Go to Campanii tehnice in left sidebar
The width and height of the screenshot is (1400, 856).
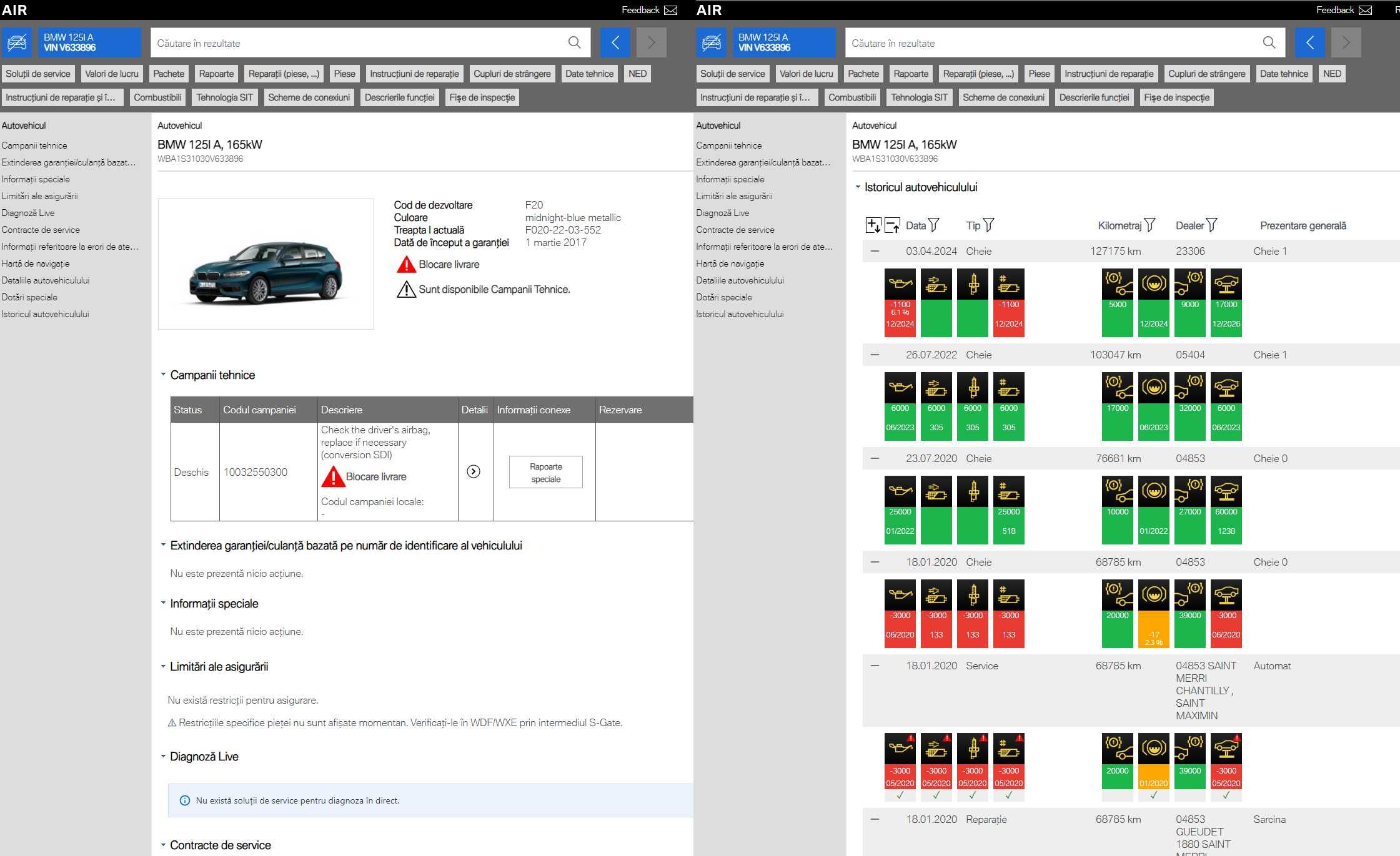pyautogui.click(x=34, y=145)
